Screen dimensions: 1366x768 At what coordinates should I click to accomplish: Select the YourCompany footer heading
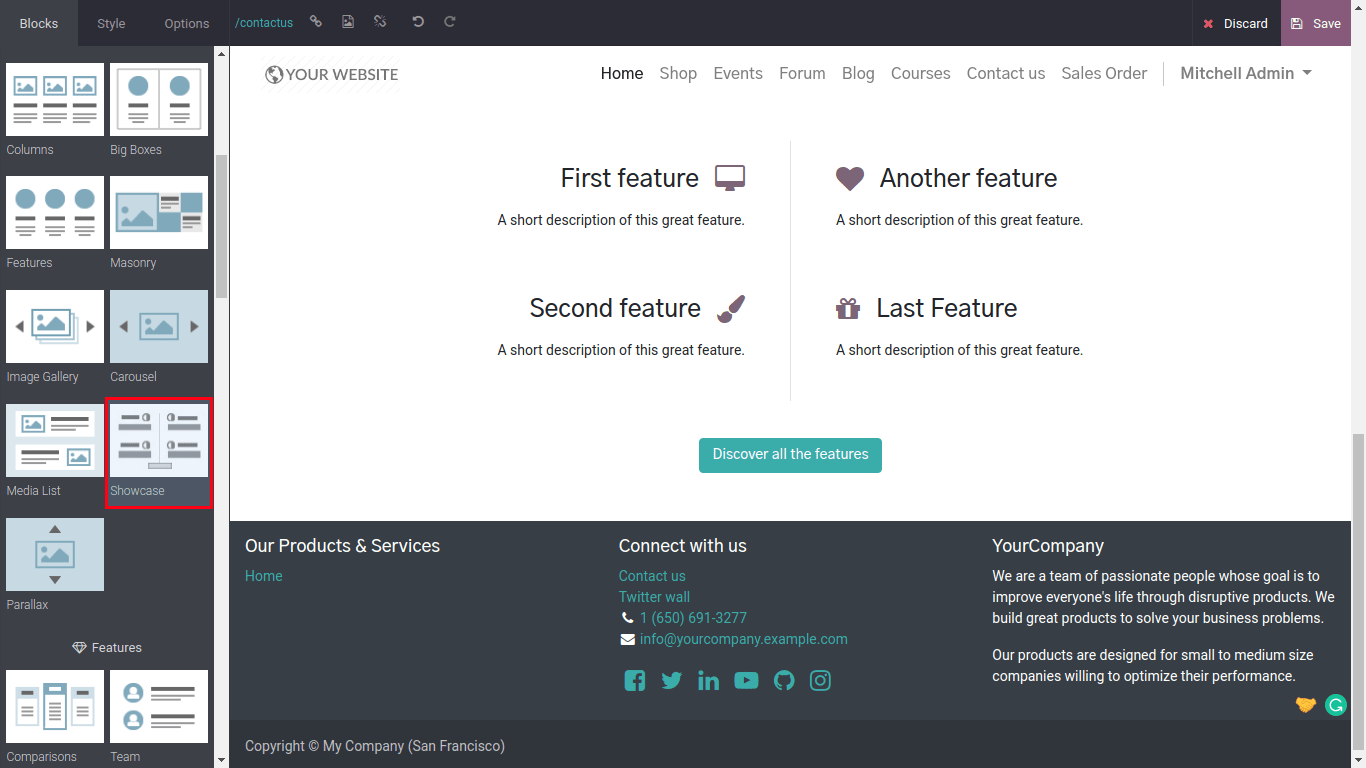[1048, 546]
